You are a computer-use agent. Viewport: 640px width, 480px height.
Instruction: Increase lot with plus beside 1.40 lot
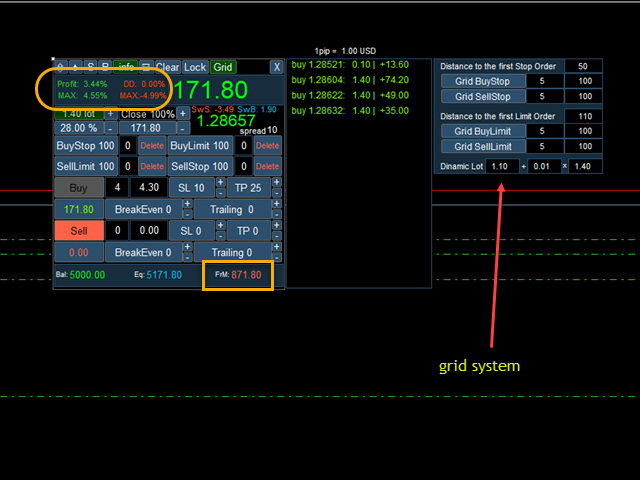(x=110, y=114)
